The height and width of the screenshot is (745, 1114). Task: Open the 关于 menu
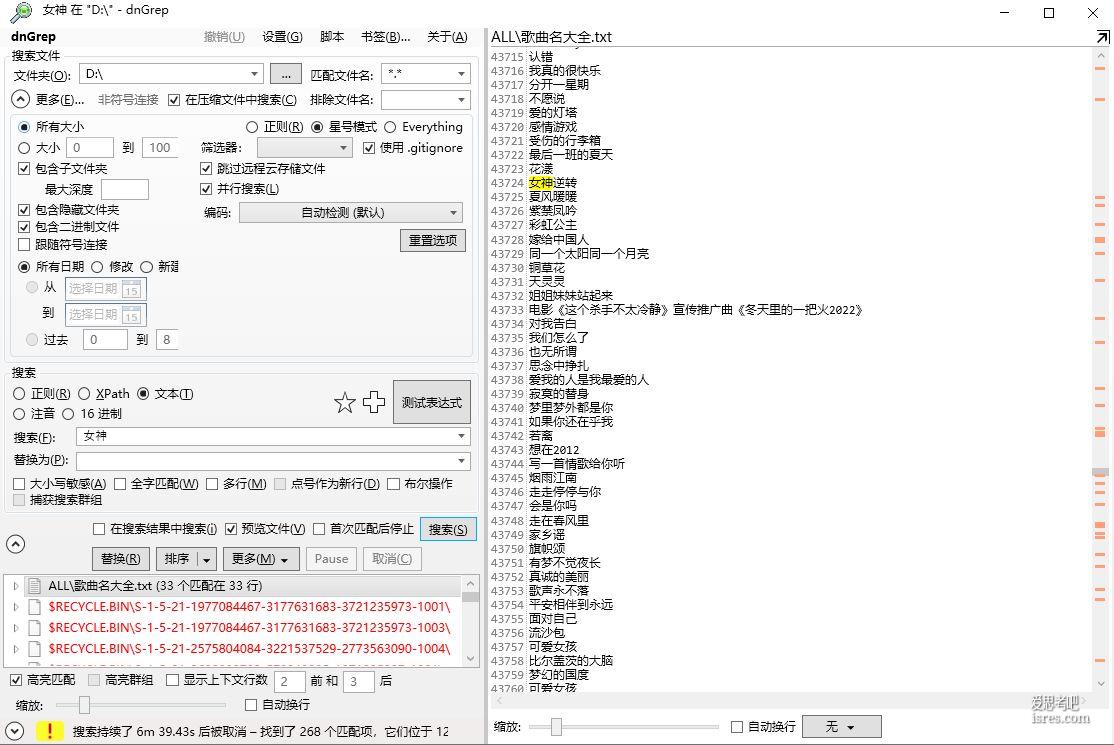pos(447,37)
